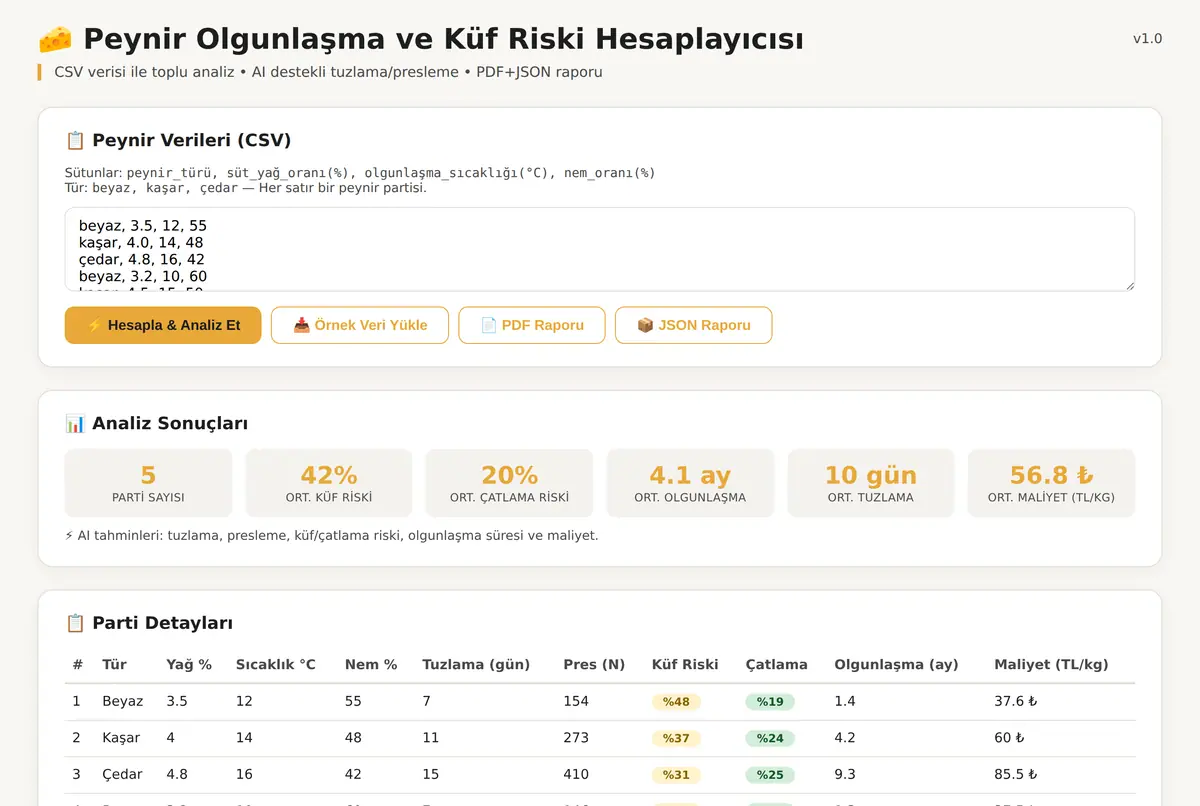
Task: Click the %19 cracking badge
Action: pyautogui.click(x=770, y=702)
